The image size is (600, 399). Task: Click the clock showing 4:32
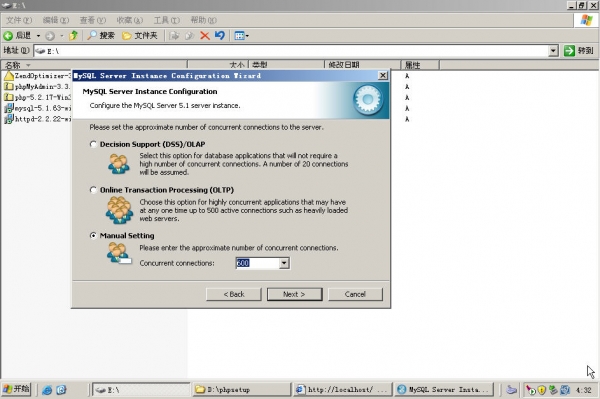(584, 390)
